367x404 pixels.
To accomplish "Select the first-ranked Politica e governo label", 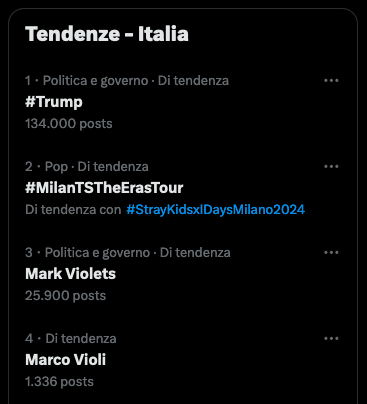I will pyautogui.click(x=95, y=81).
